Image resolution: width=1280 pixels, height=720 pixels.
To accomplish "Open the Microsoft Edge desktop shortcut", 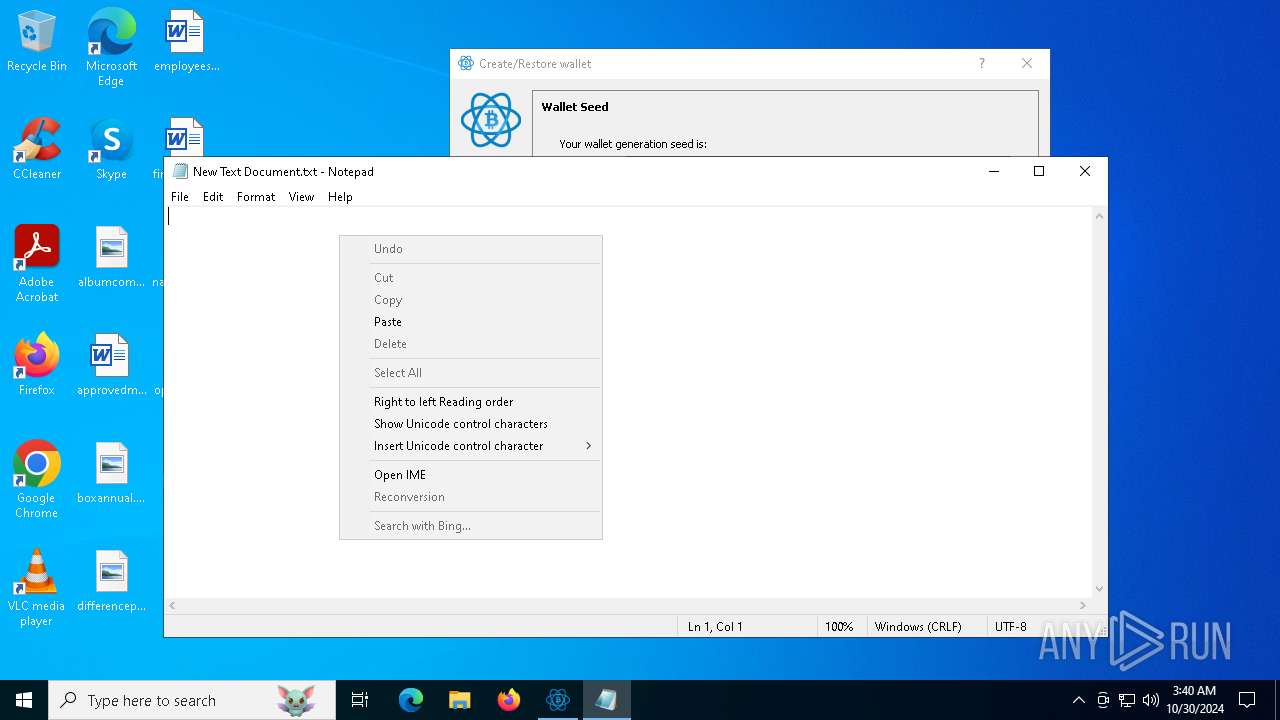I will [x=111, y=47].
